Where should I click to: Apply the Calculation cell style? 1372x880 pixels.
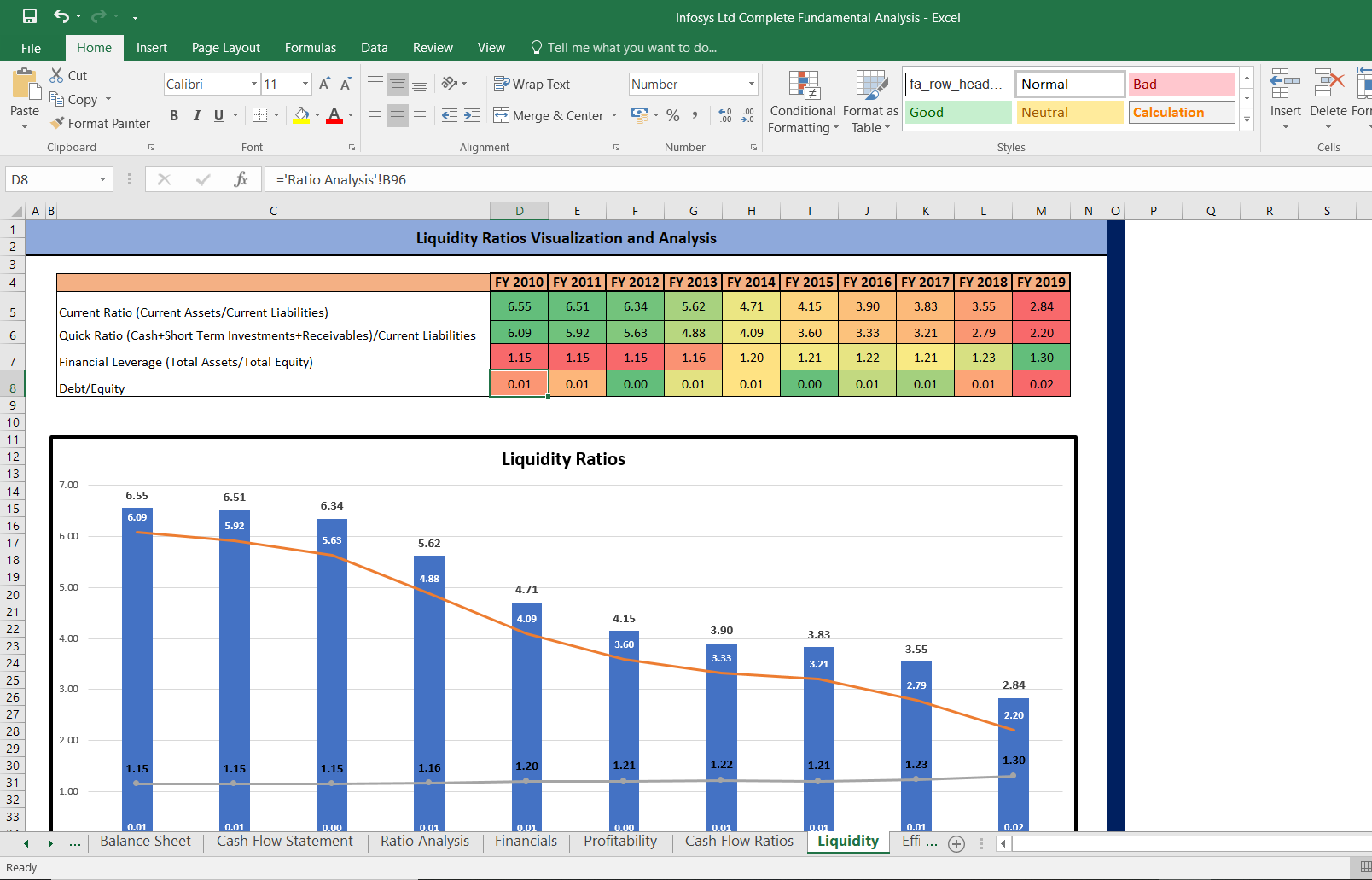pos(1182,112)
